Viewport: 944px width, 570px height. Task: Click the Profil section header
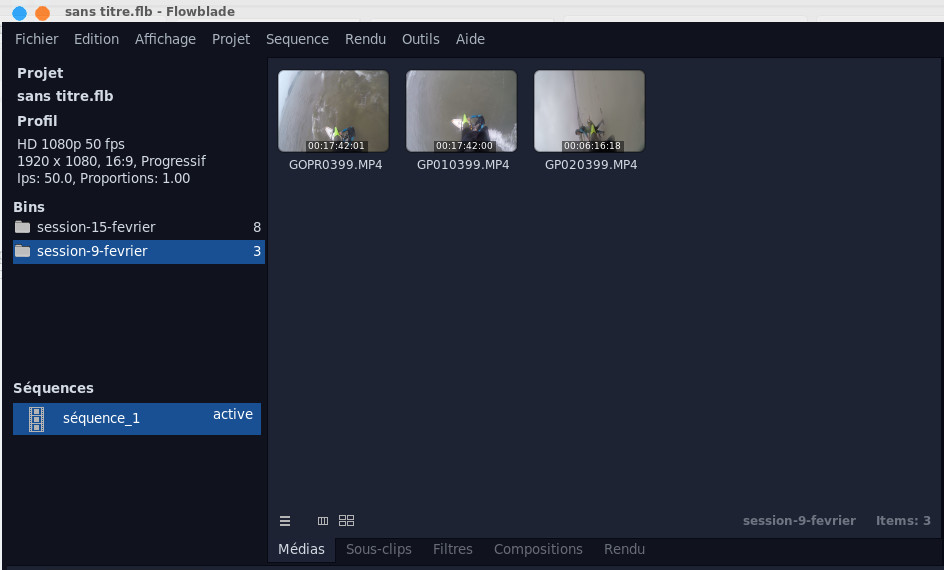pos(37,121)
